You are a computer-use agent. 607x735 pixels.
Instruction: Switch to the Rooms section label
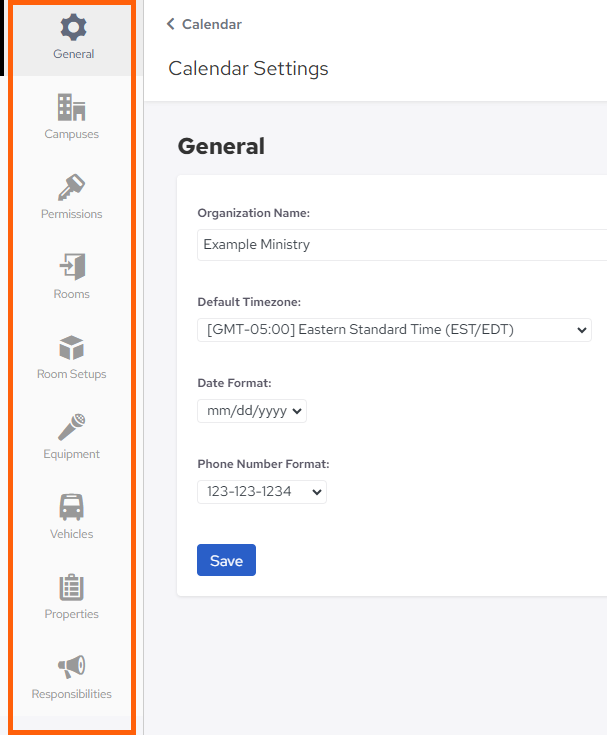[x=72, y=294]
